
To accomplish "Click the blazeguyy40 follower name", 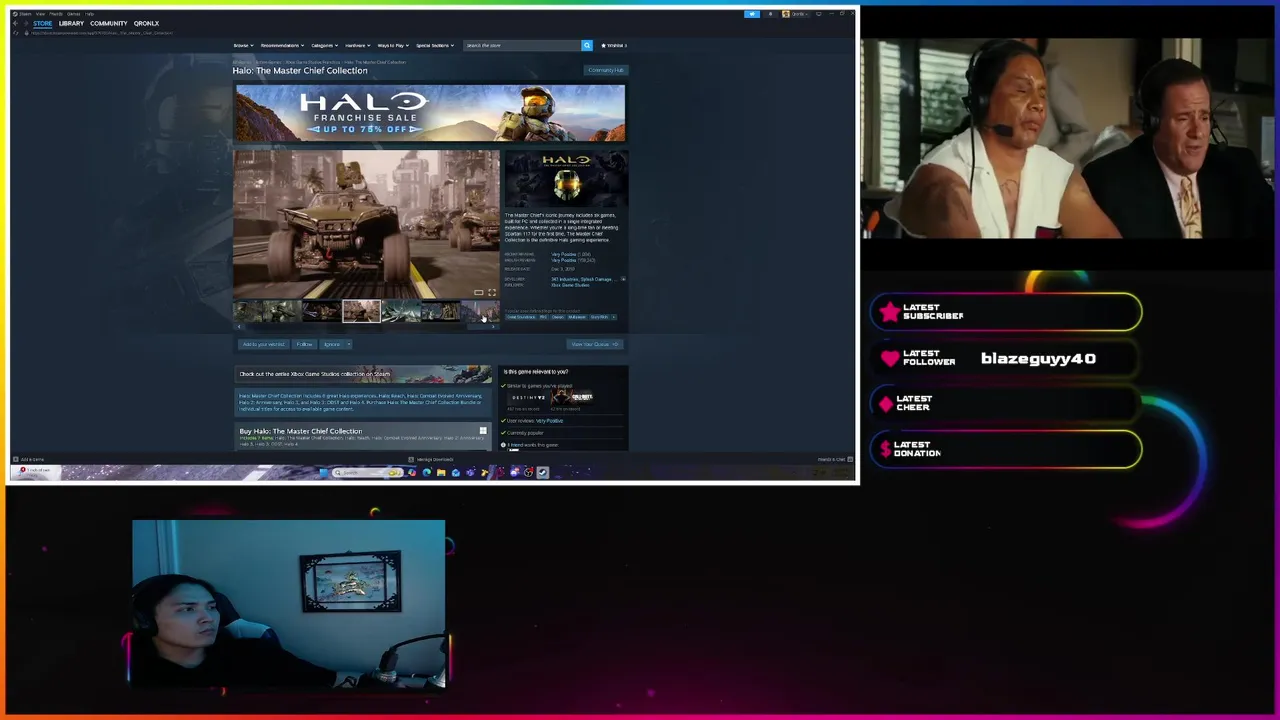I will (1038, 358).
